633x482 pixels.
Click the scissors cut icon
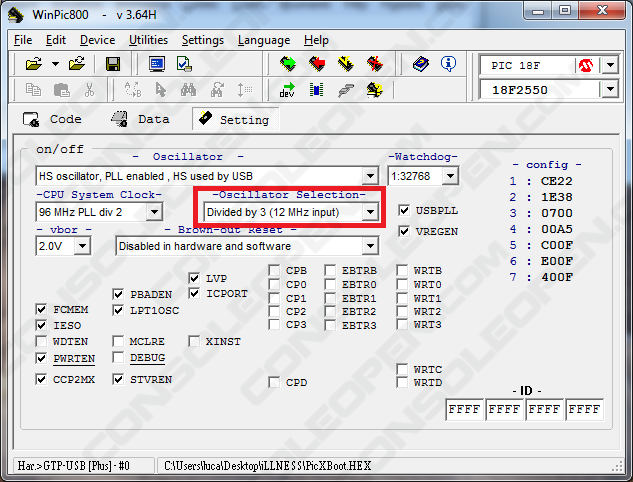(89, 90)
